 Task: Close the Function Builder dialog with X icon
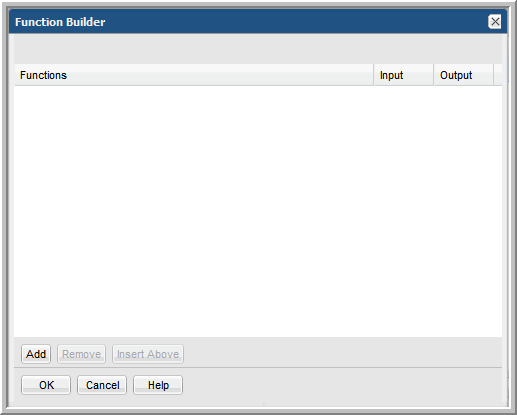pyautogui.click(x=495, y=22)
